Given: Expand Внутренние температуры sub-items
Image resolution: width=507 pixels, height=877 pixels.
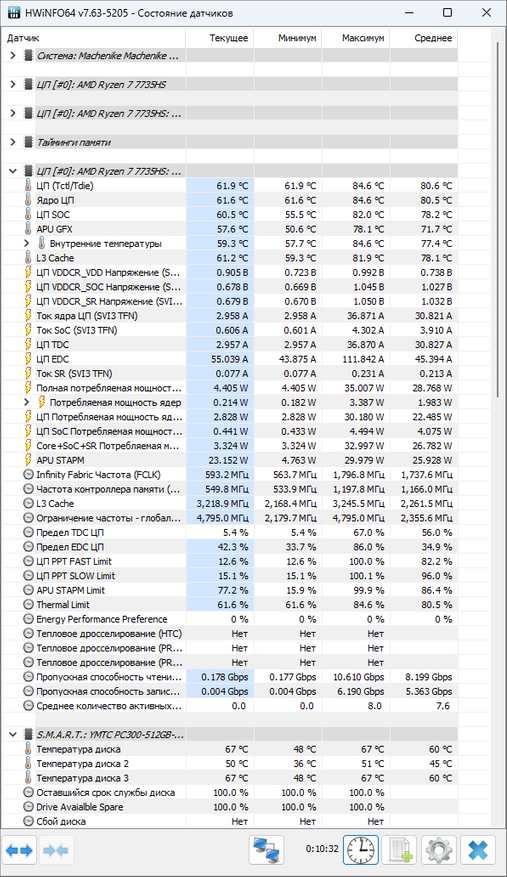Looking at the screenshot, I should (x=26, y=243).
